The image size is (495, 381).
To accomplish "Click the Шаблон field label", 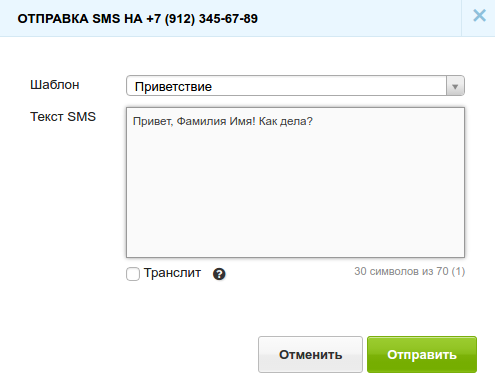I will (55, 85).
